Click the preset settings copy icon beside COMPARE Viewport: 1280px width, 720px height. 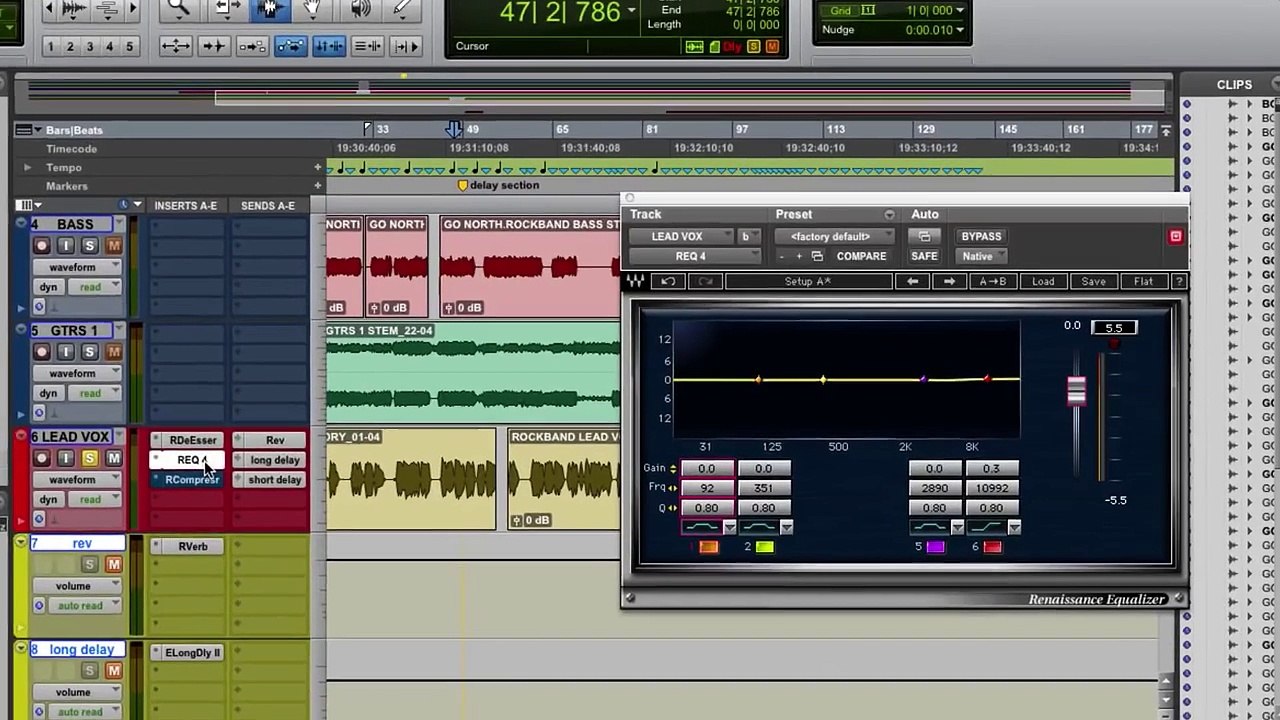point(817,257)
